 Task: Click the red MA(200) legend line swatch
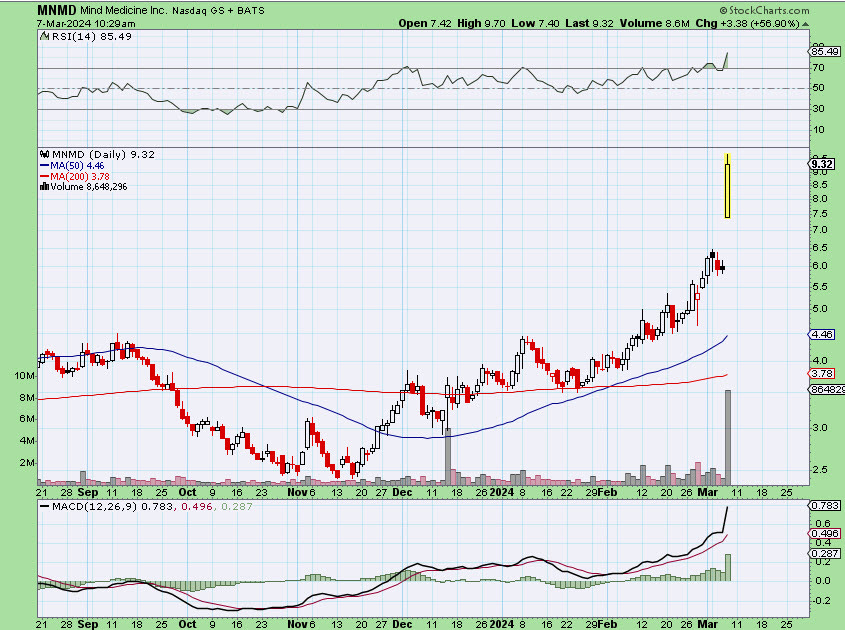45,177
